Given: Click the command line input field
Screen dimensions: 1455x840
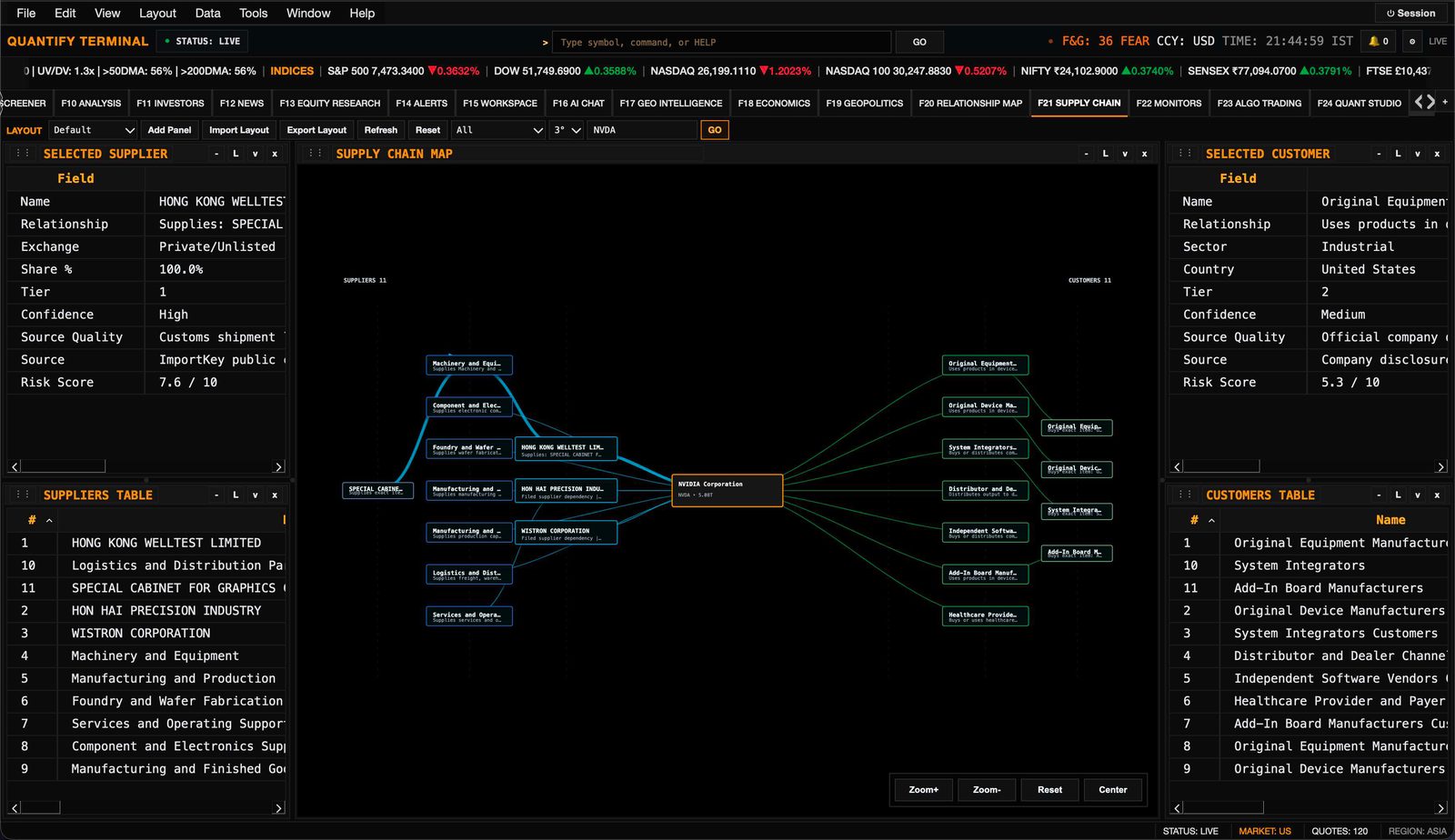Looking at the screenshot, I should pyautogui.click(x=721, y=42).
